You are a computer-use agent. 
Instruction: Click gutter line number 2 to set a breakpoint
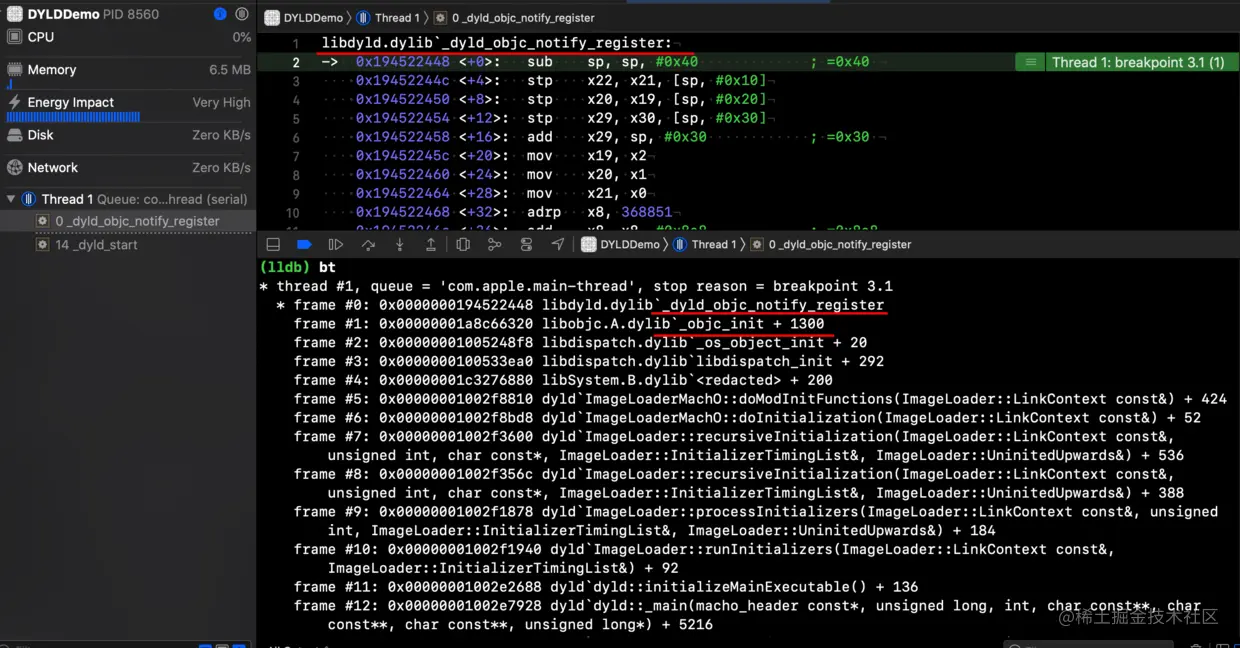click(296, 62)
